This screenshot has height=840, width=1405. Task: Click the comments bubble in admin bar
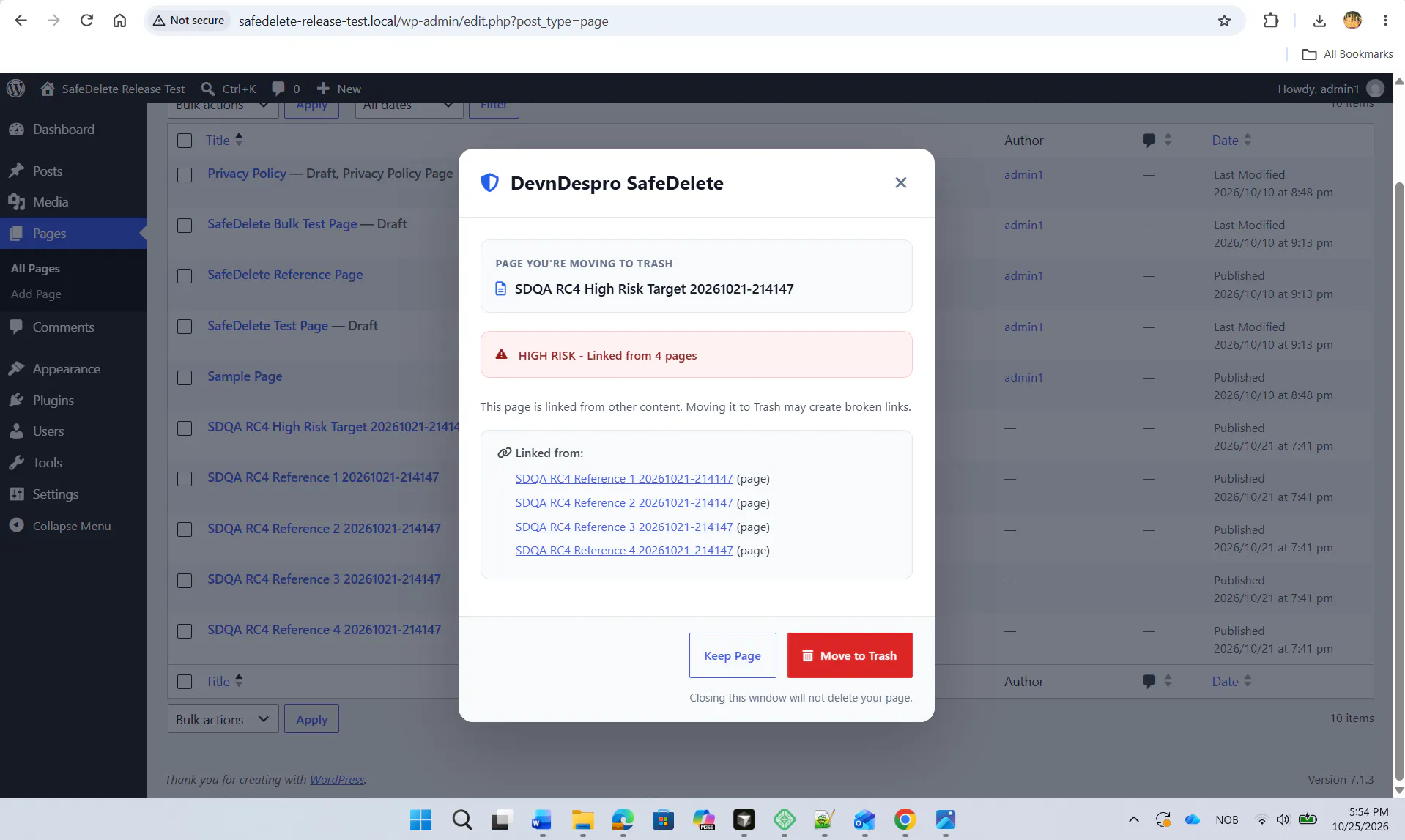pyautogui.click(x=278, y=89)
